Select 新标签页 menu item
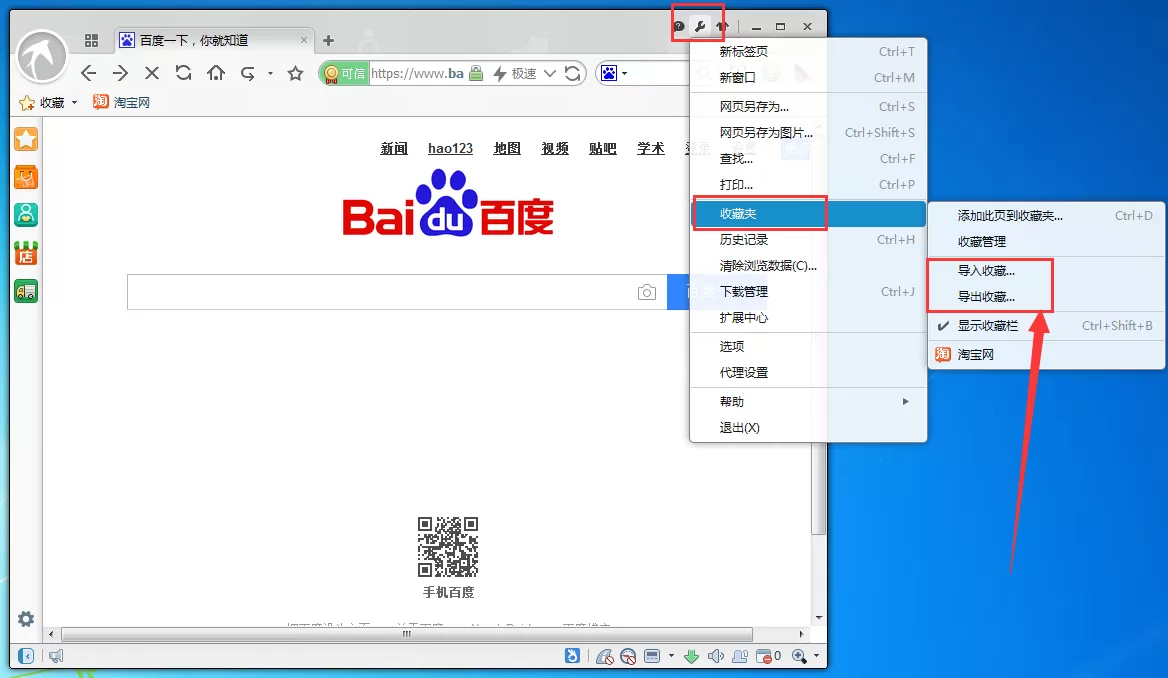 coord(809,51)
